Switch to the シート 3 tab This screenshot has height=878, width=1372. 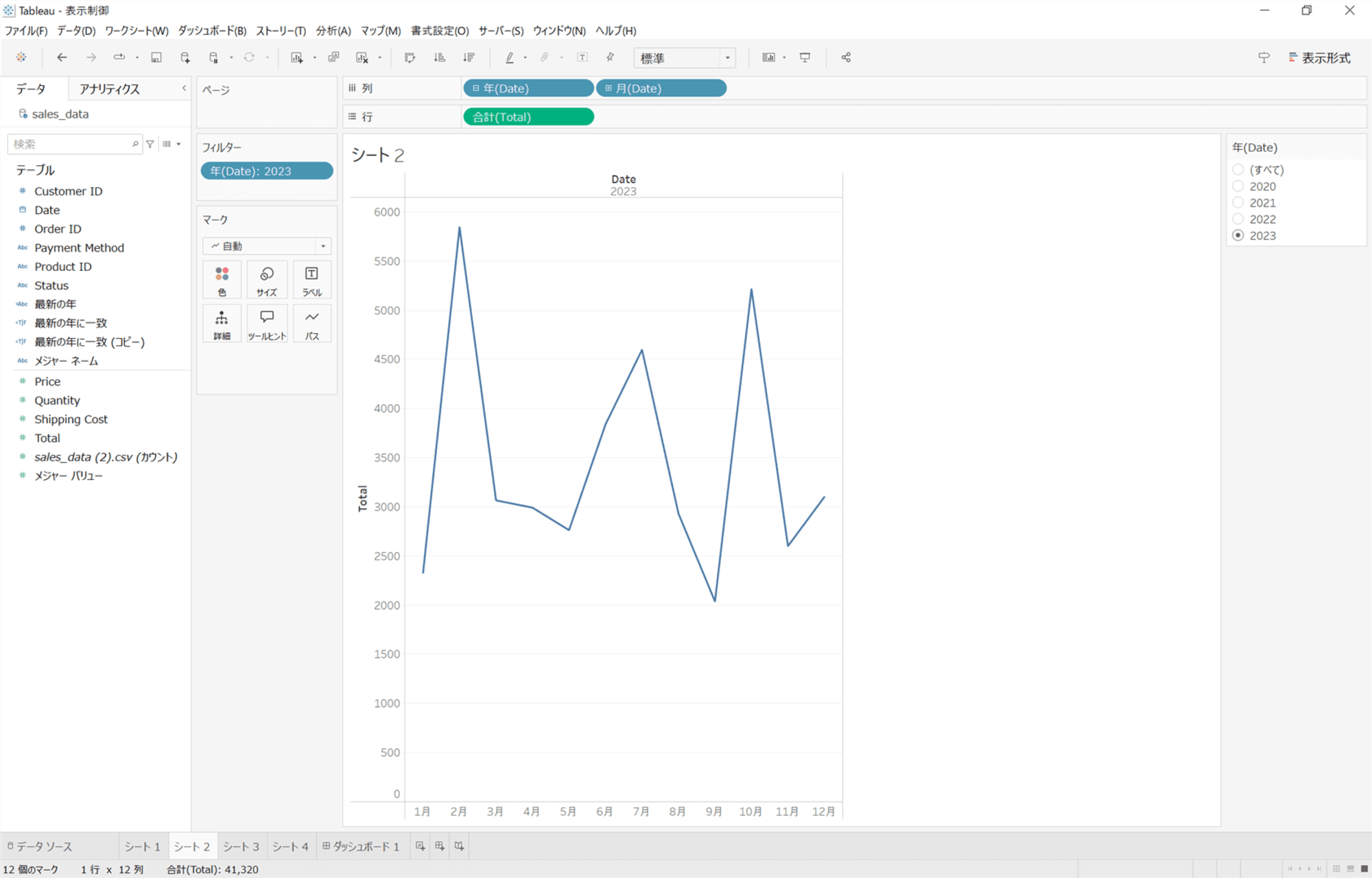(241, 846)
